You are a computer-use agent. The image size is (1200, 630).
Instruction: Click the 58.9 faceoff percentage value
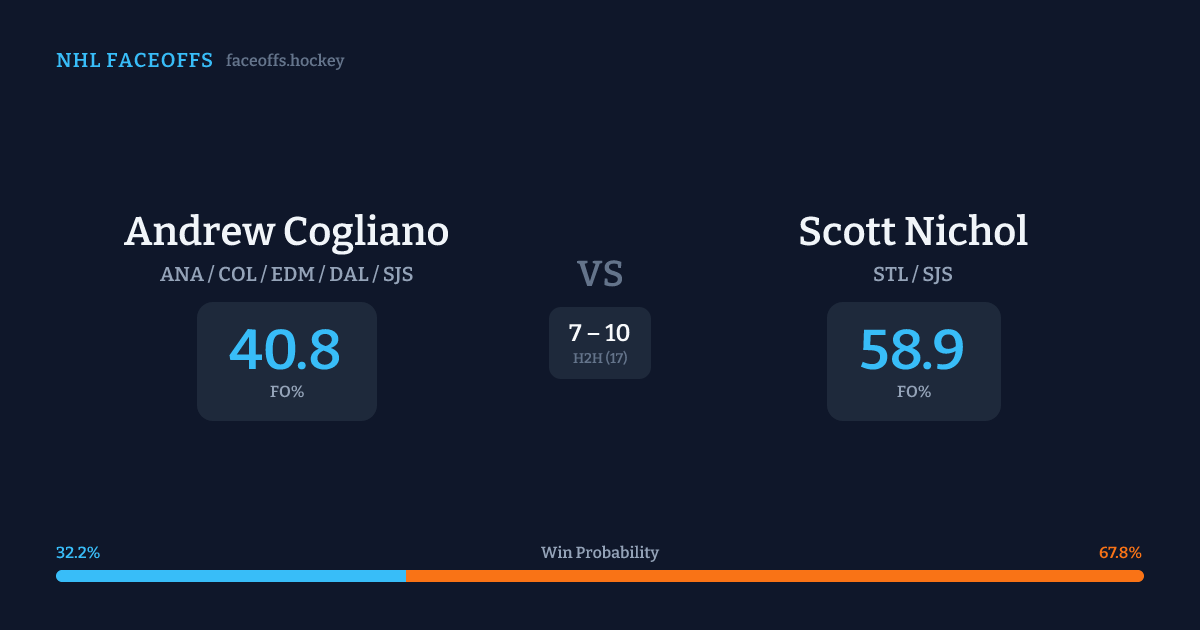click(912, 351)
